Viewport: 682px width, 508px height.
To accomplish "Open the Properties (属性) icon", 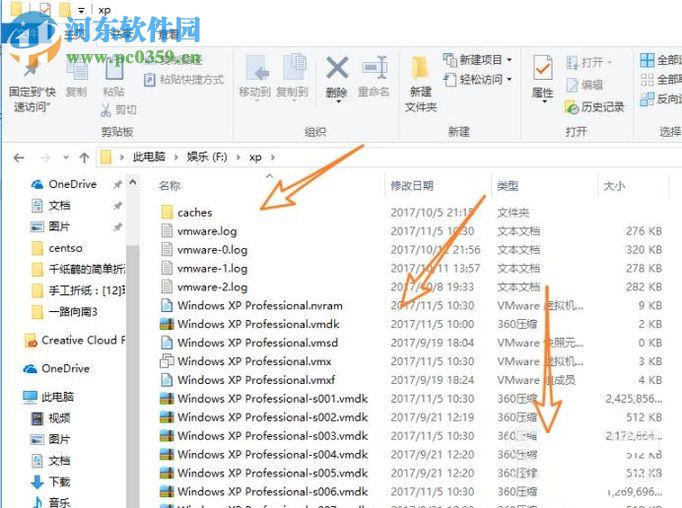I will (542, 67).
